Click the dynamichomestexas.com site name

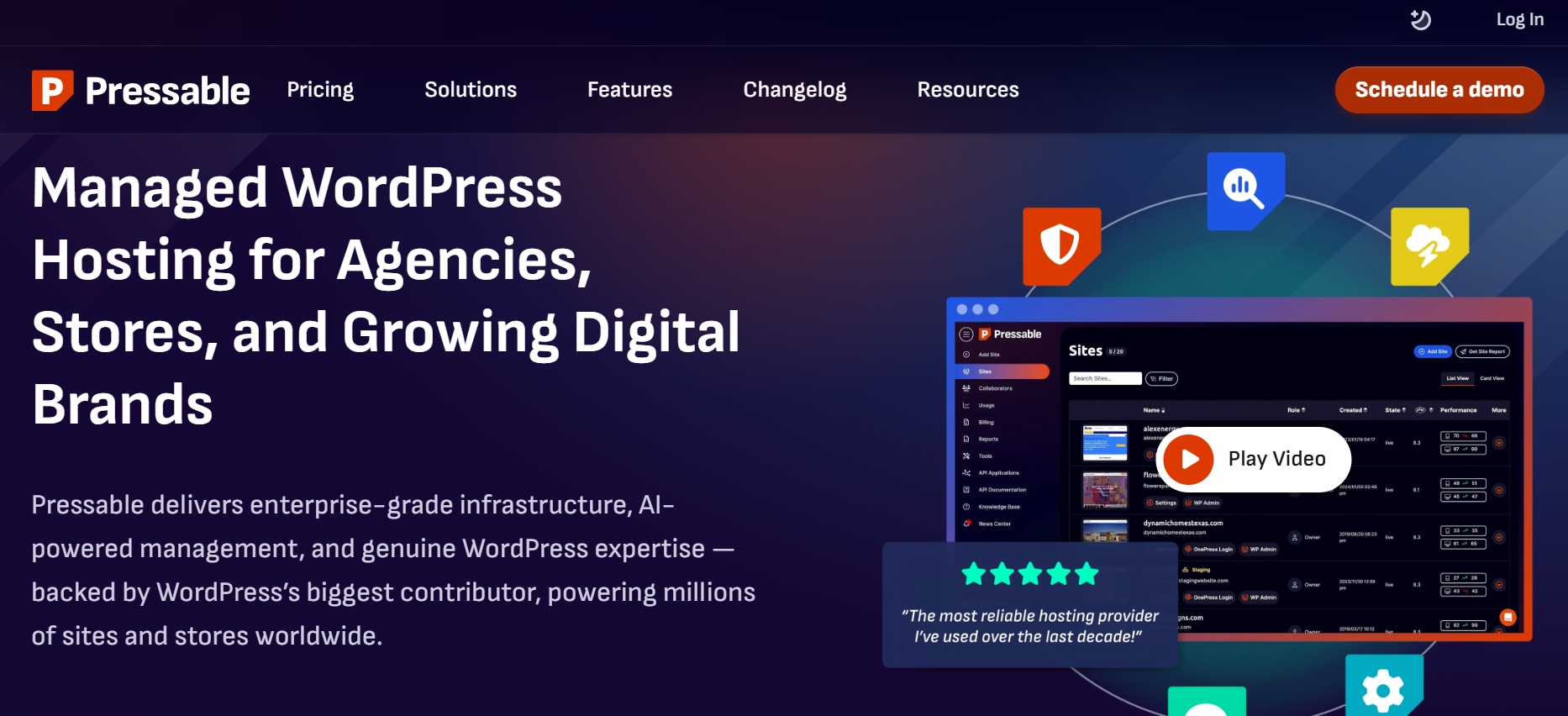point(1182,523)
